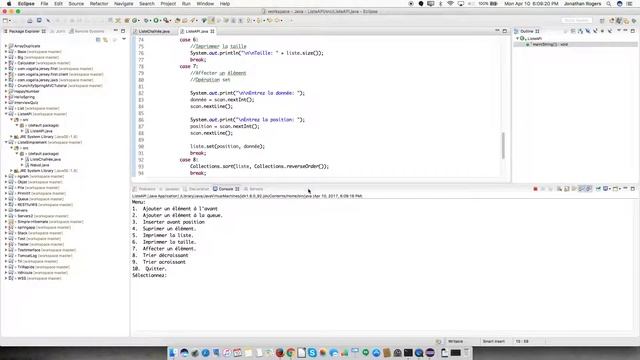The image size is (640, 360).
Task: Collapse the ListeSimplement project
Action: pyautogui.click(x=6, y=142)
